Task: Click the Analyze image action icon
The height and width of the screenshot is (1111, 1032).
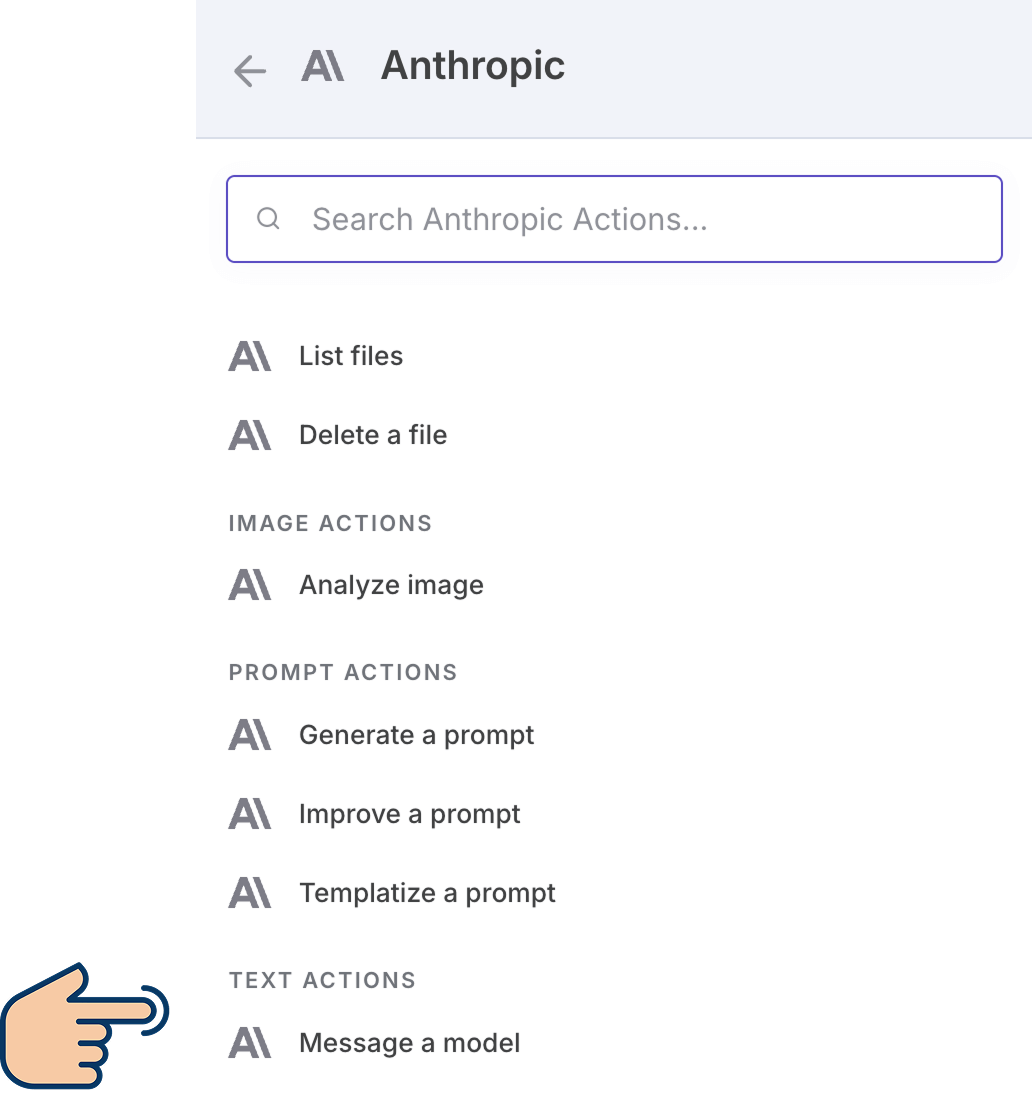Action: click(250, 585)
